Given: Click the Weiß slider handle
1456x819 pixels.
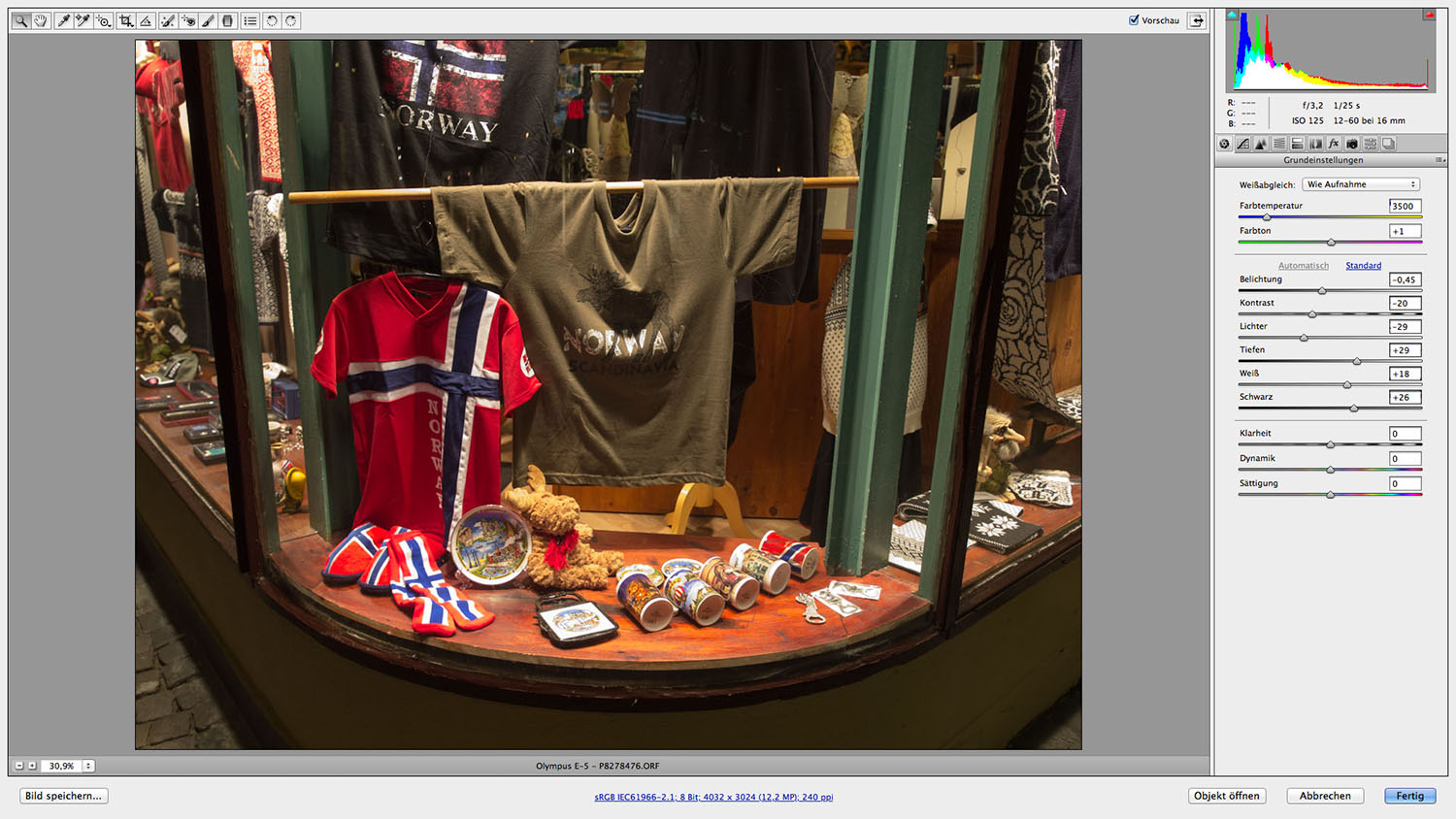Looking at the screenshot, I should [x=1347, y=385].
